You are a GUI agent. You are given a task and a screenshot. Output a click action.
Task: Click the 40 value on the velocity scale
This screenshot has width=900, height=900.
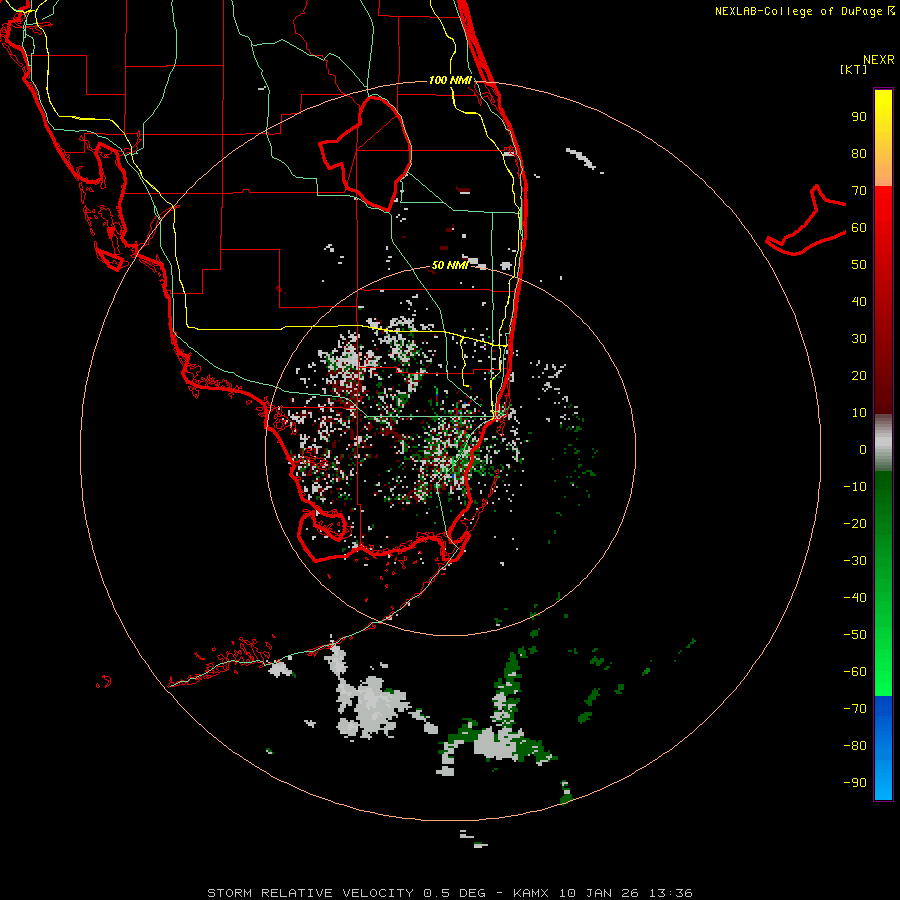tap(859, 301)
